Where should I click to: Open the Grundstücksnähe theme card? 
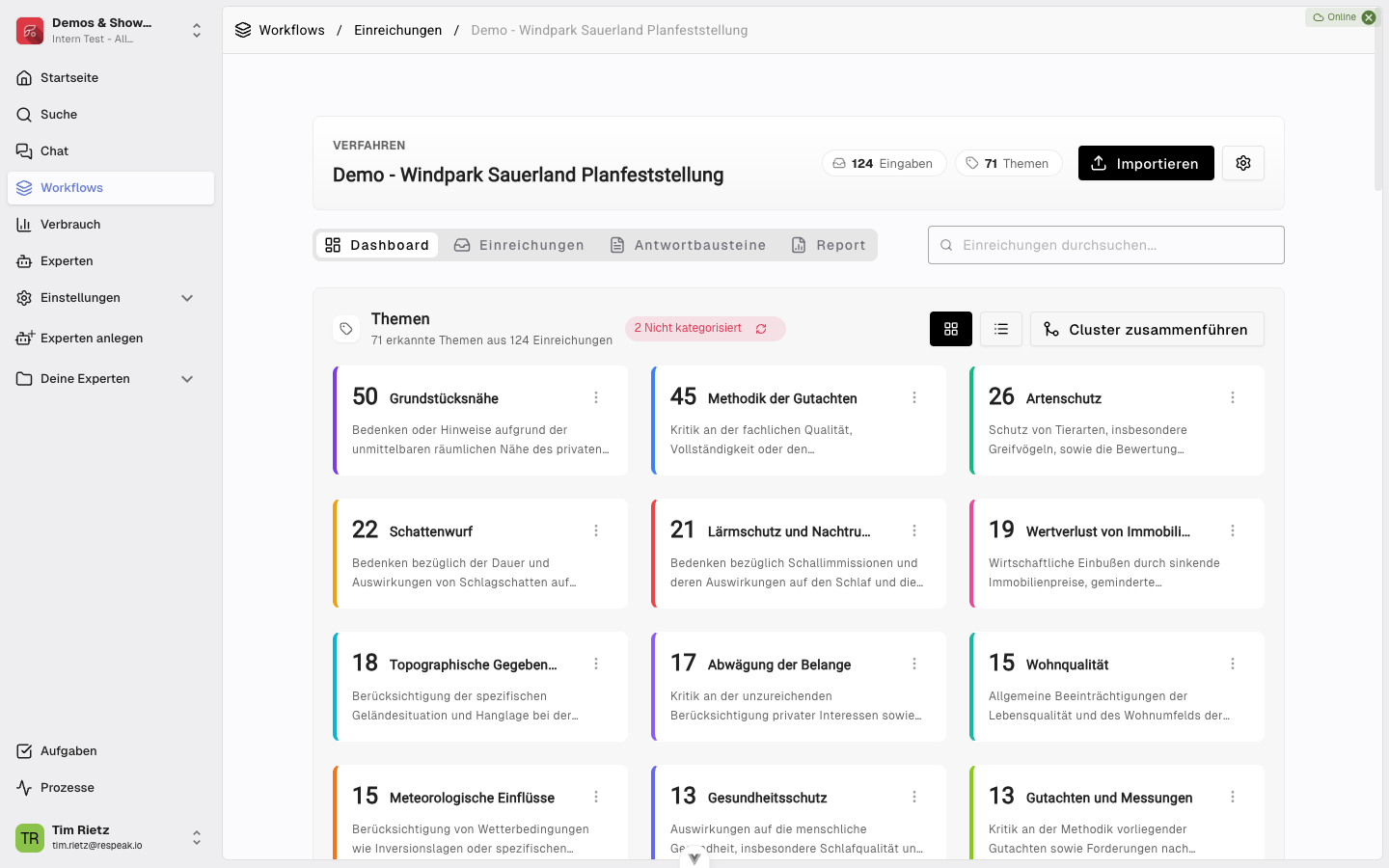(480, 420)
